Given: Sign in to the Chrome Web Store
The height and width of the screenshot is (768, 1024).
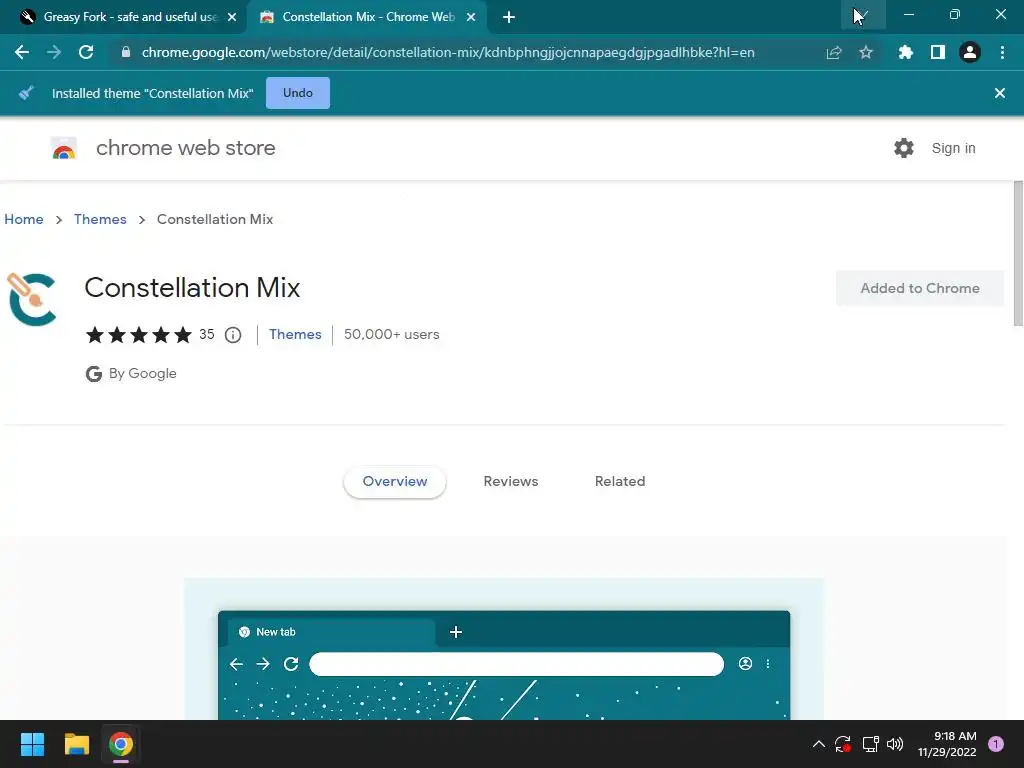Looking at the screenshot, I should [x=953, y=148].
